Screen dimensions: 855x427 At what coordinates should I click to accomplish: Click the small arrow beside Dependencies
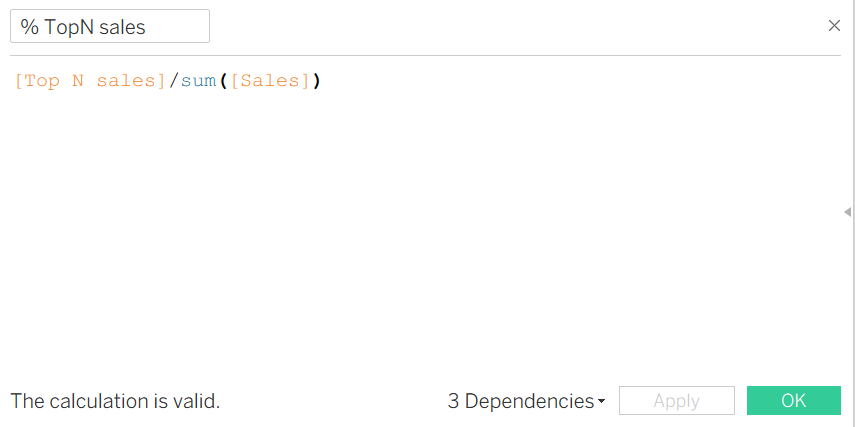pyautogui.click(x=602, y=402)
